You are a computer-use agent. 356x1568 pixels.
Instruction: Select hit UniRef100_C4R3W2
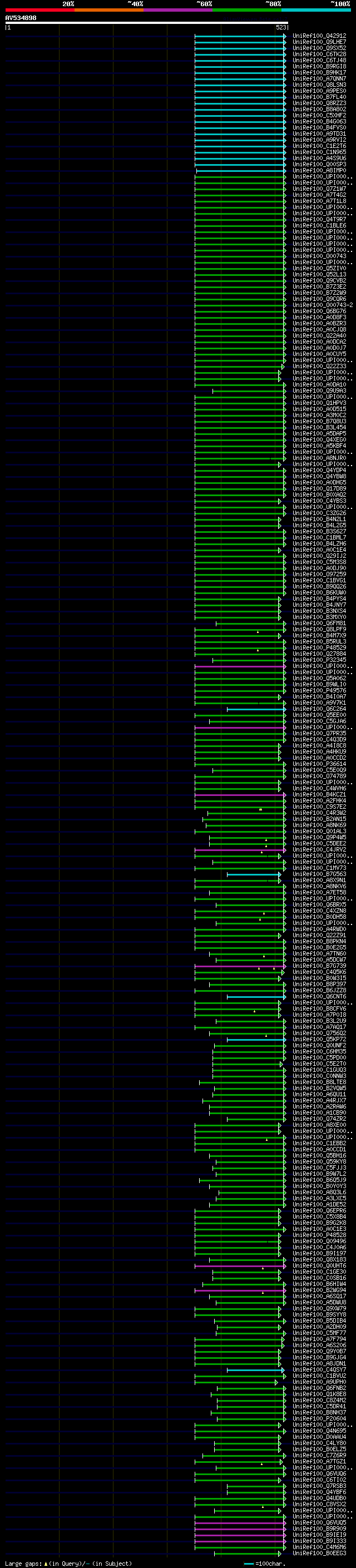(319, 813)
